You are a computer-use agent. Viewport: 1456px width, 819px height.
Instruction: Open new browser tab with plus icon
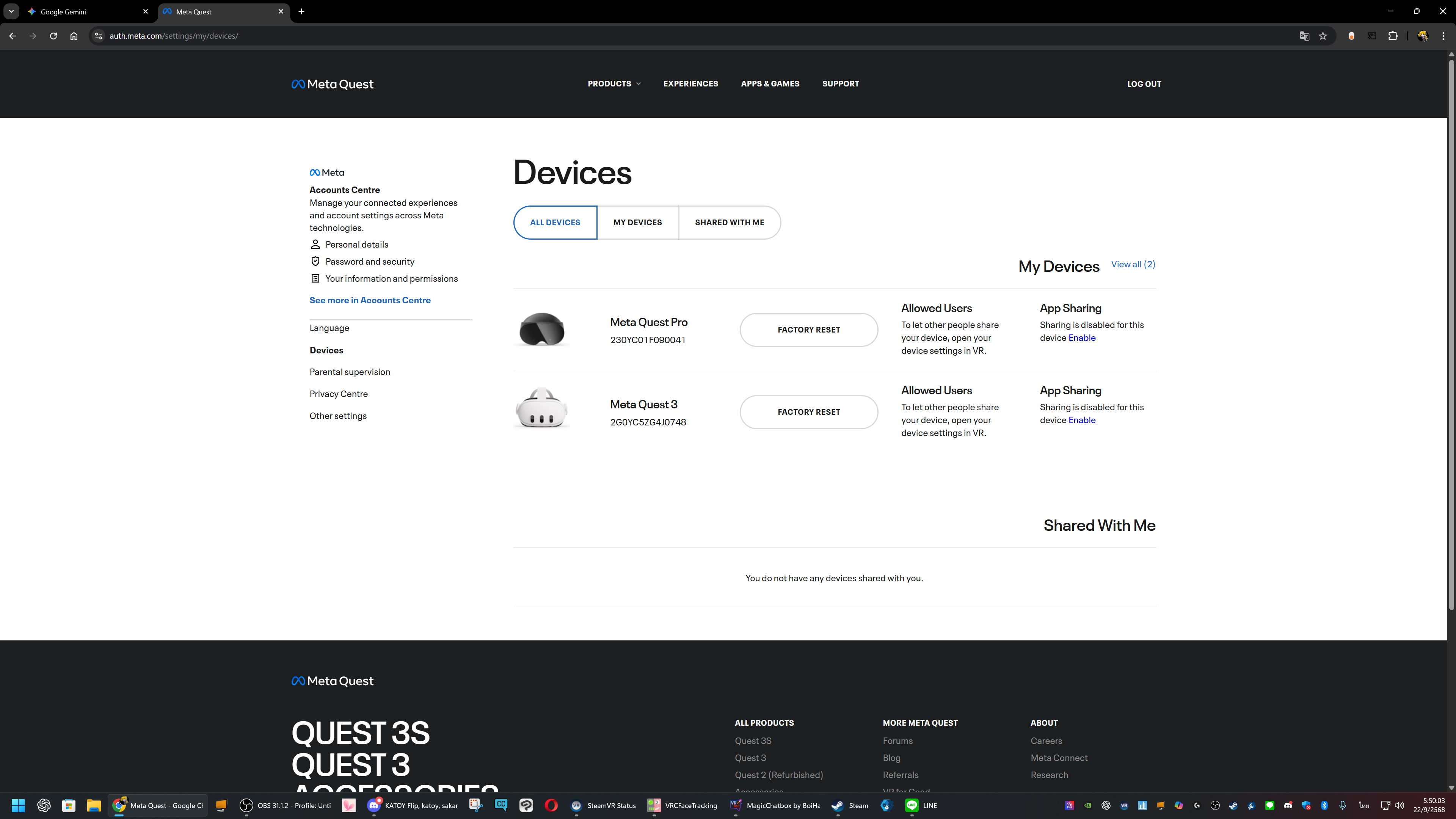(301, 11)
